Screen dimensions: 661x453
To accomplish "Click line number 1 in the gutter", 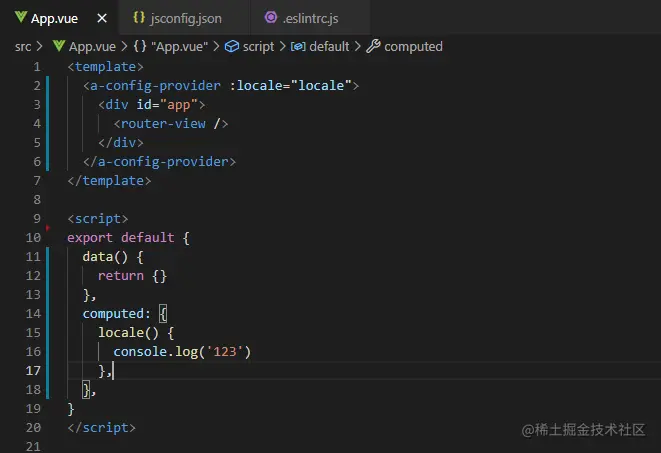I will (x=37, y=67).
